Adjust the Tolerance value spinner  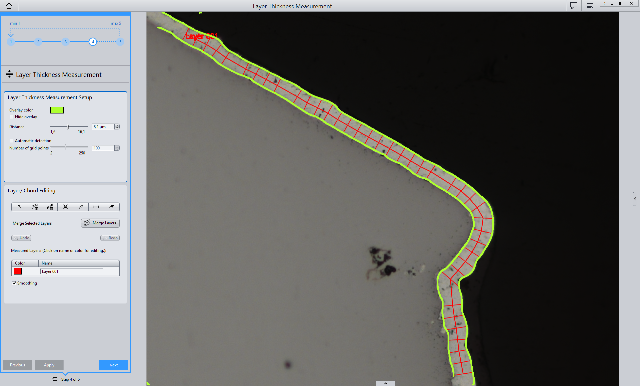click(117, 126)
